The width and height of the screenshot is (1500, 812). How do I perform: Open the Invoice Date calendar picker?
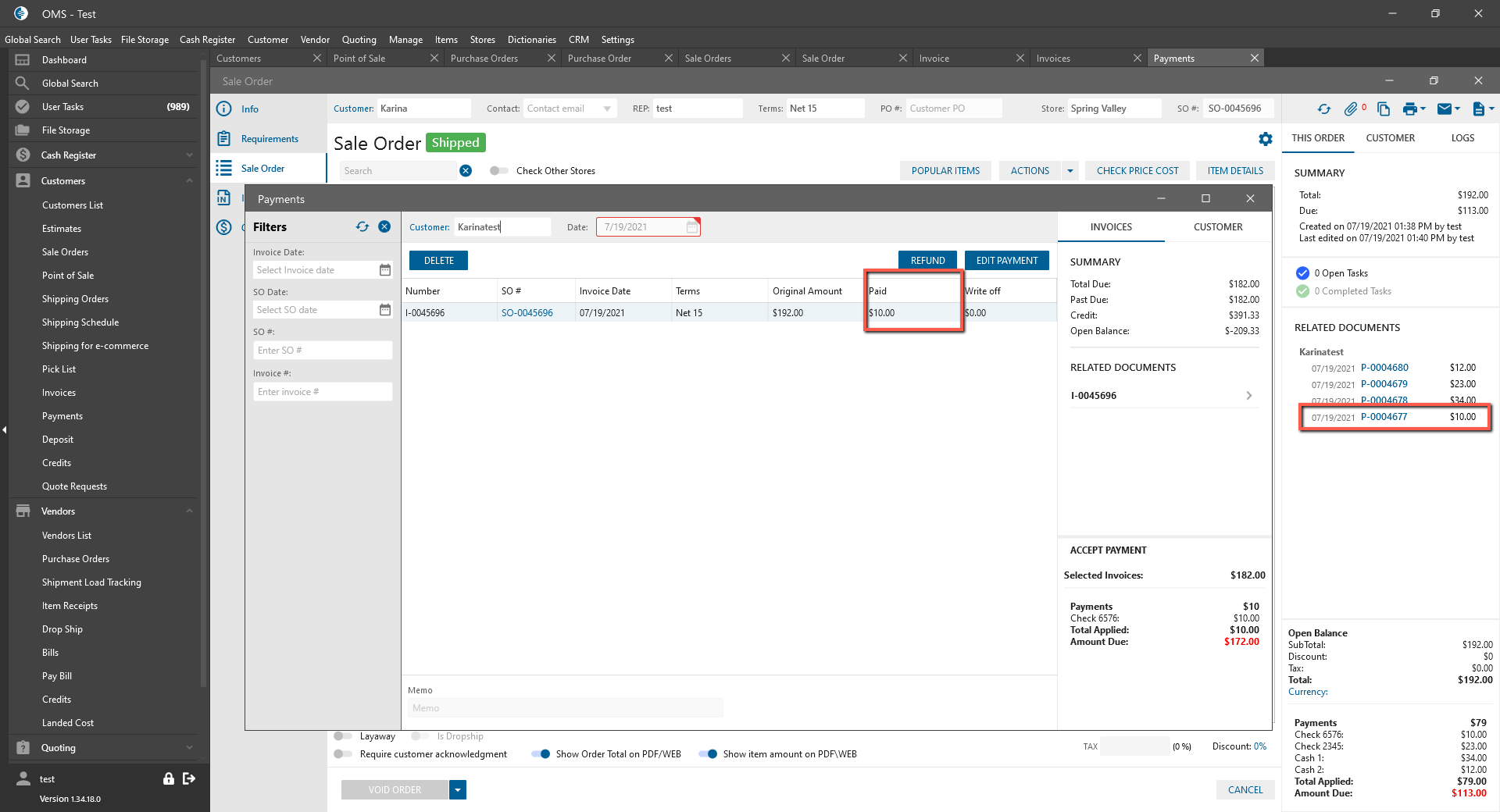(385, 270)
